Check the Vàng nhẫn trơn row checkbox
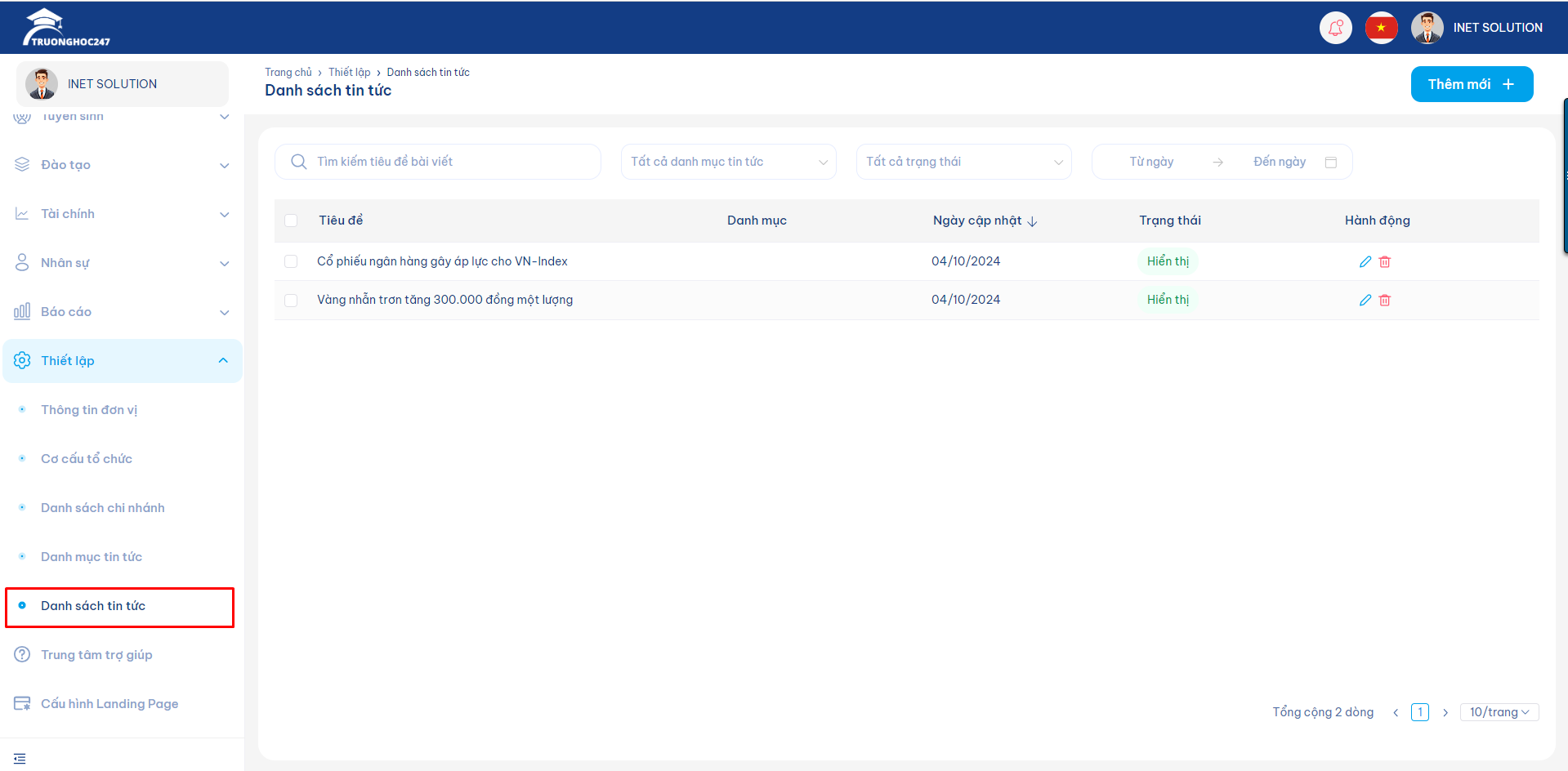 [x=291, y=300]
